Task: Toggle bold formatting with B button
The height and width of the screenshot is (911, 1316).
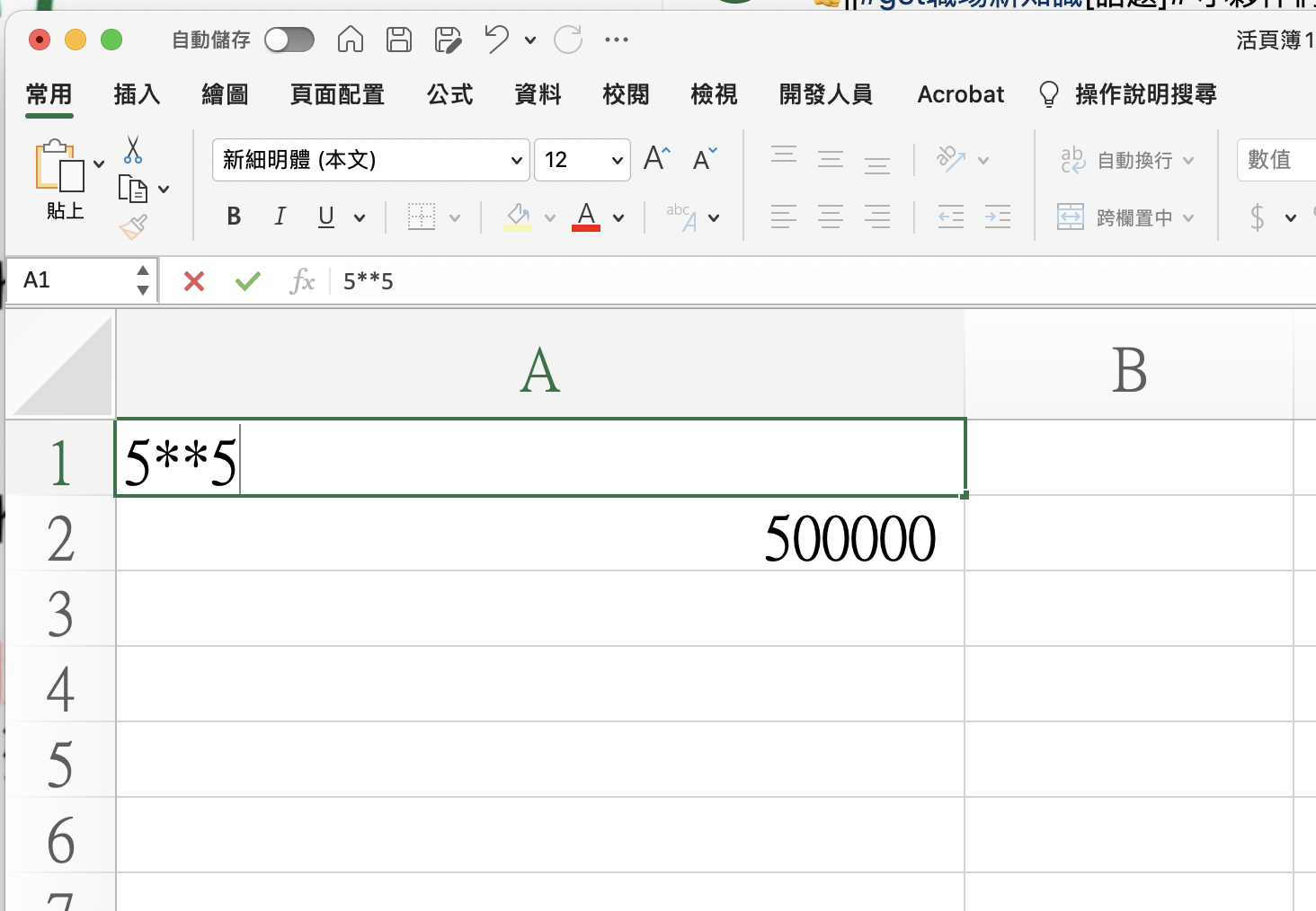Action: 234,217
